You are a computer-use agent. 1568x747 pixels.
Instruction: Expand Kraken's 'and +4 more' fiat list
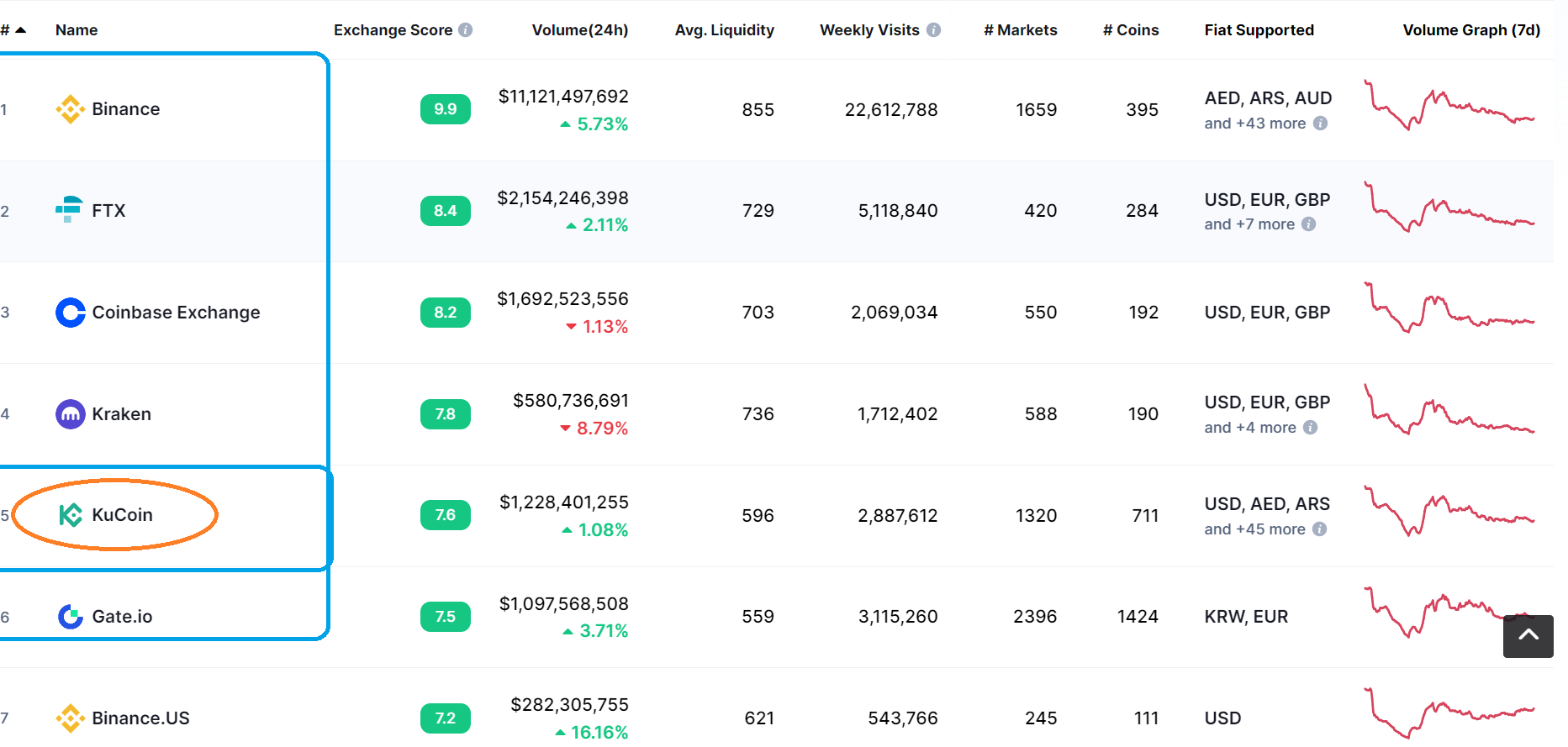(x=1250, y=428)
